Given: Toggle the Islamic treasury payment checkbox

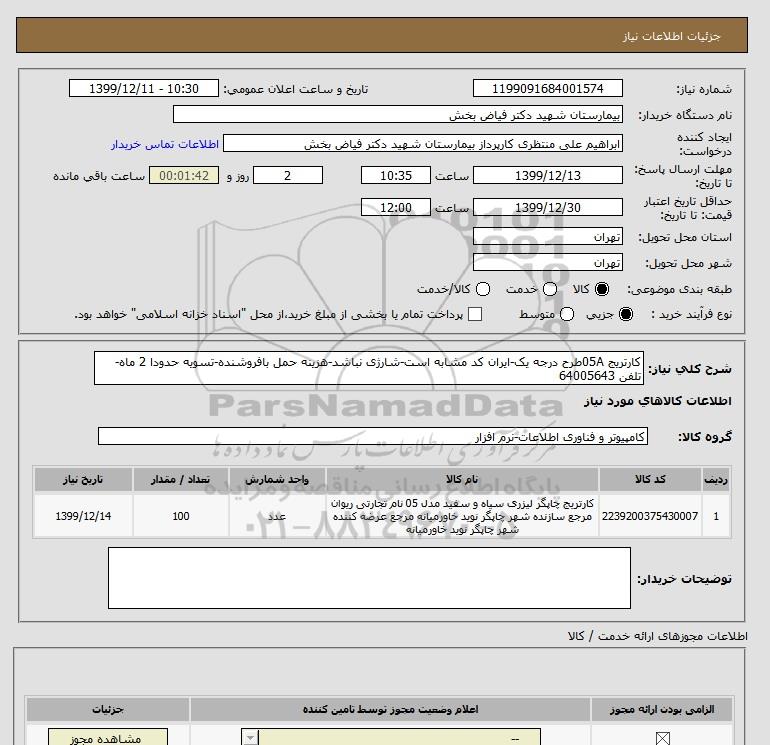Looking at the screenshot, I should point(475,314).
